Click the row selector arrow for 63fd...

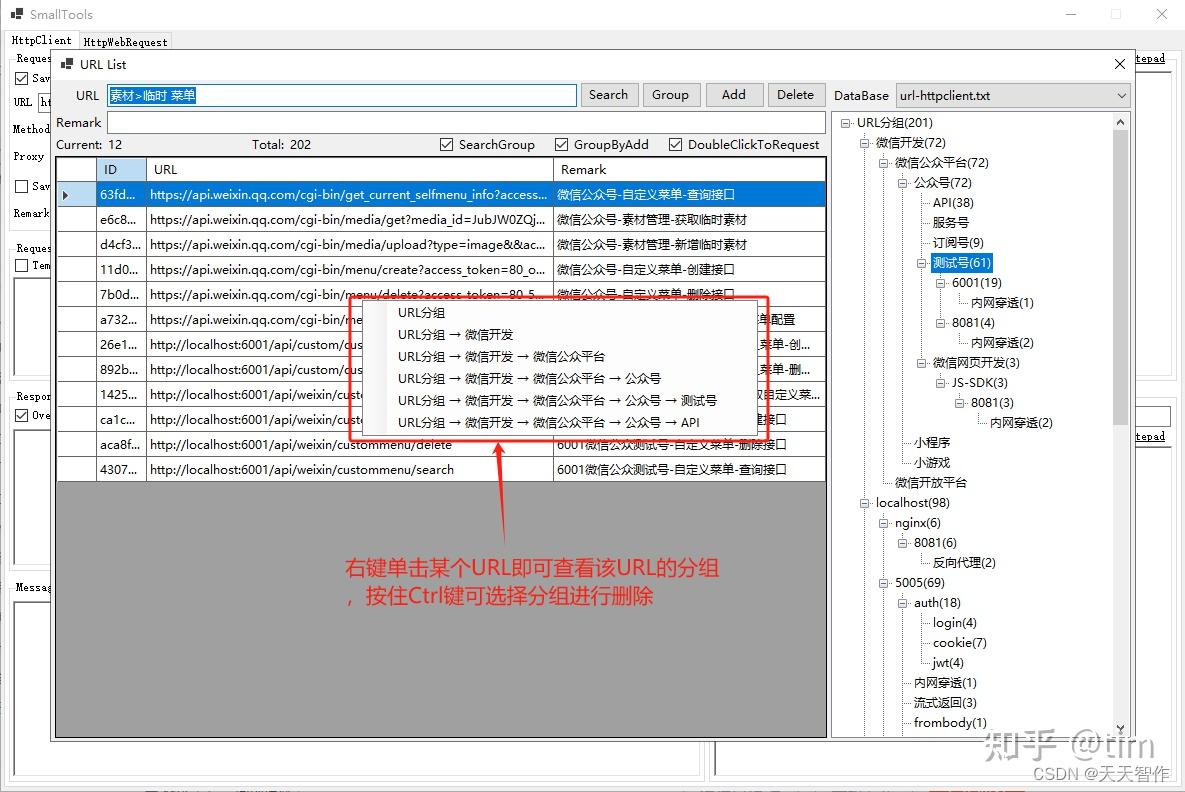(76, 195)
